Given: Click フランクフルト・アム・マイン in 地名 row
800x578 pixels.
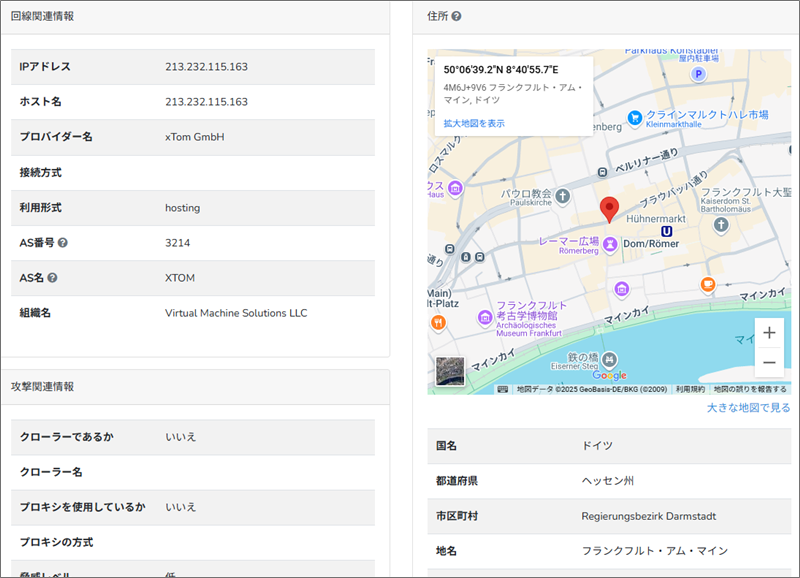Looking at the screenshot, I should point(655,551).
